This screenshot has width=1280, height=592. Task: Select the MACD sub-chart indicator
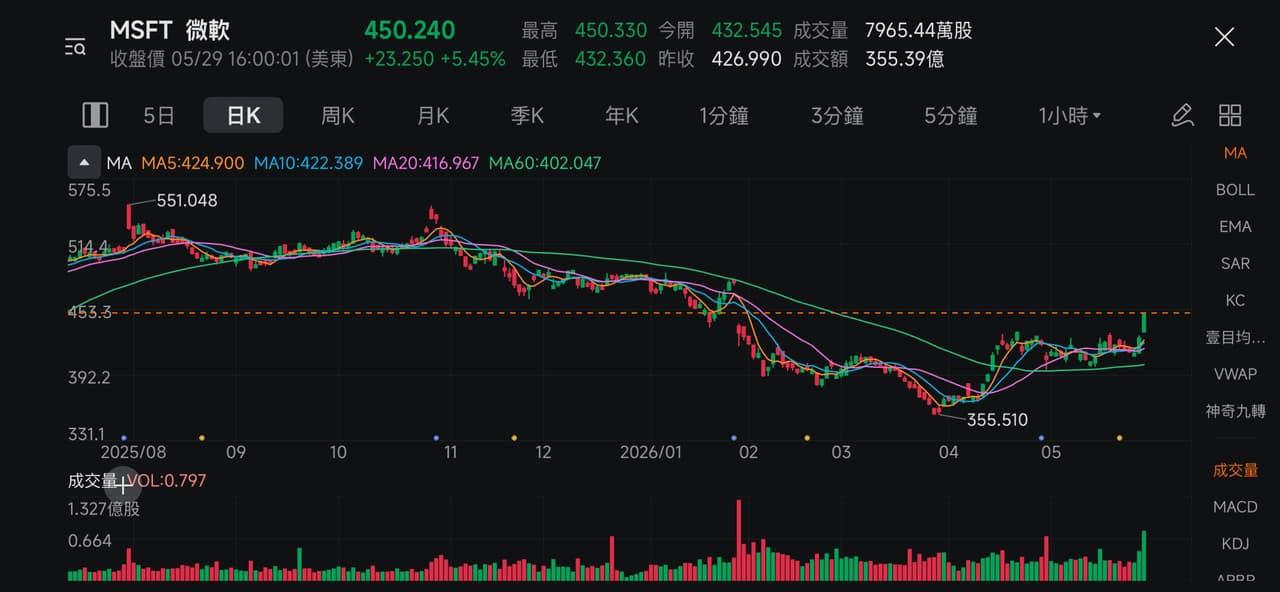pos(1235,507)
